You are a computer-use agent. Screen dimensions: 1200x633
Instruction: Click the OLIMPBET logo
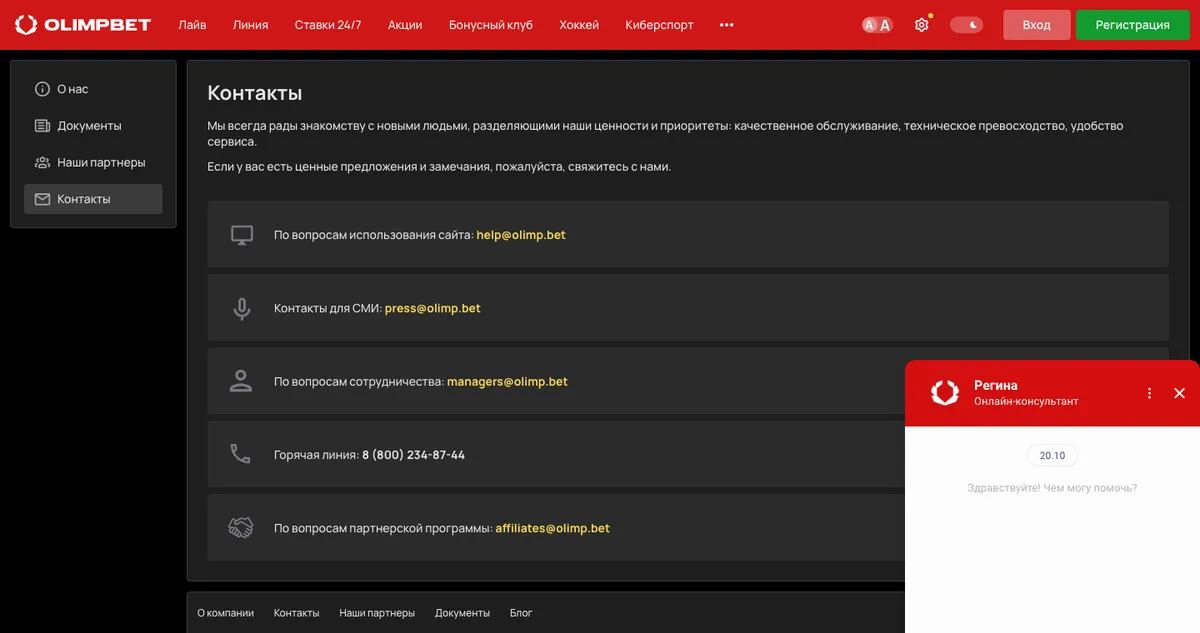point(83,25)
